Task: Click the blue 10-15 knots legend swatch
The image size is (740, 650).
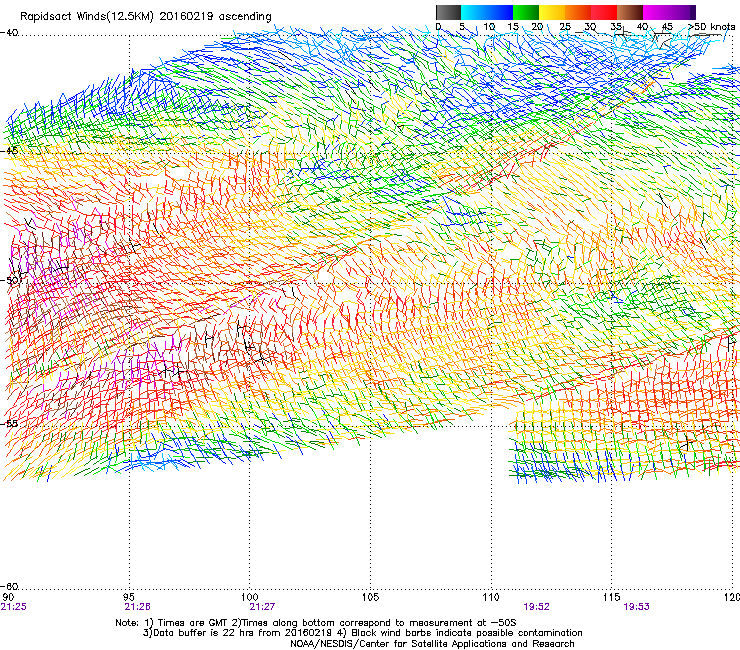Action: [500, 12]
